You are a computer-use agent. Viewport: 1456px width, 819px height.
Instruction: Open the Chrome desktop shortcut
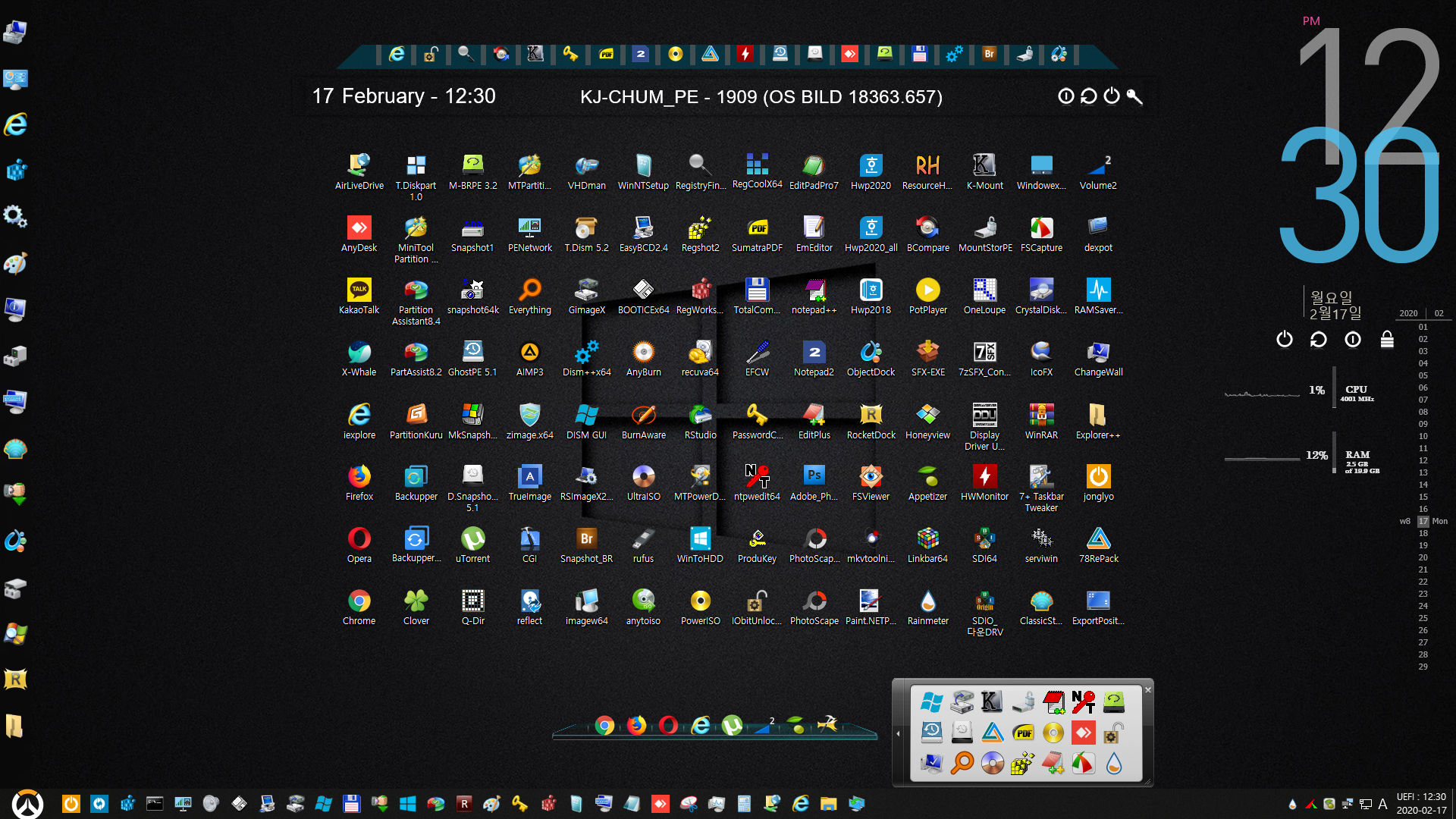(359, 607)
